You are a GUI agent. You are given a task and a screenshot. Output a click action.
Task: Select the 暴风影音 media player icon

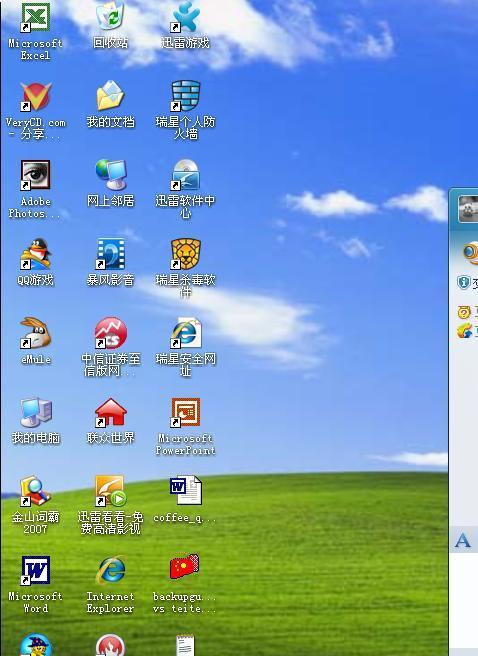click(x=111, y=254)
